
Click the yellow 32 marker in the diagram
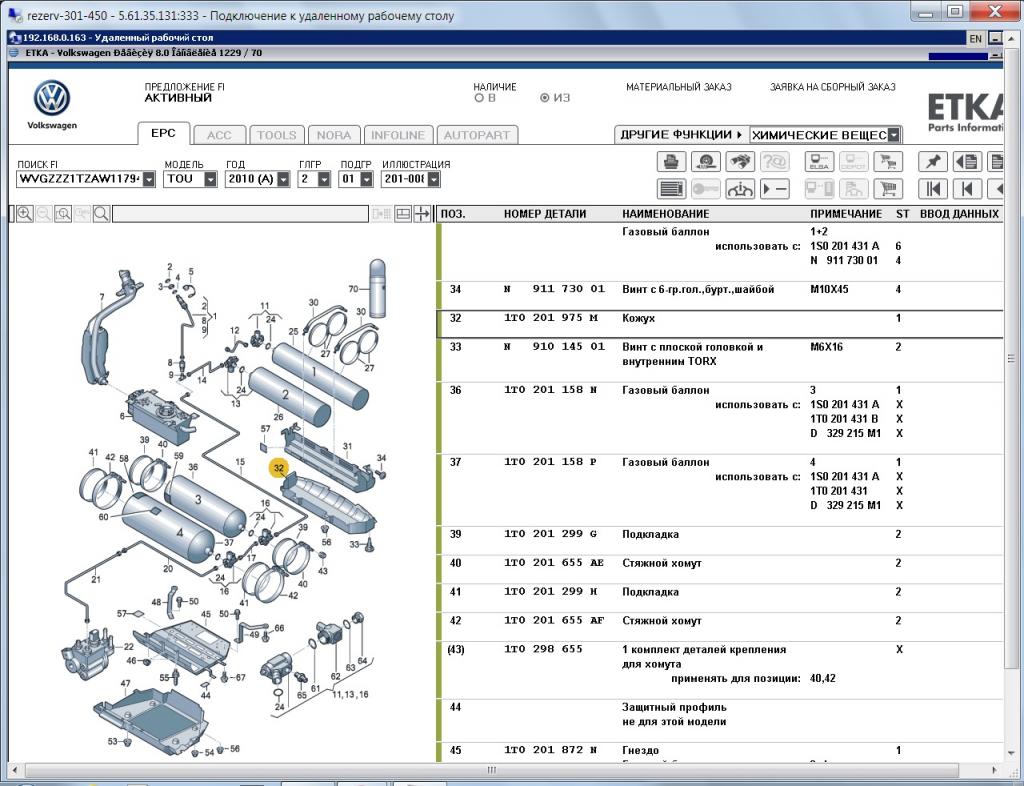279,467
